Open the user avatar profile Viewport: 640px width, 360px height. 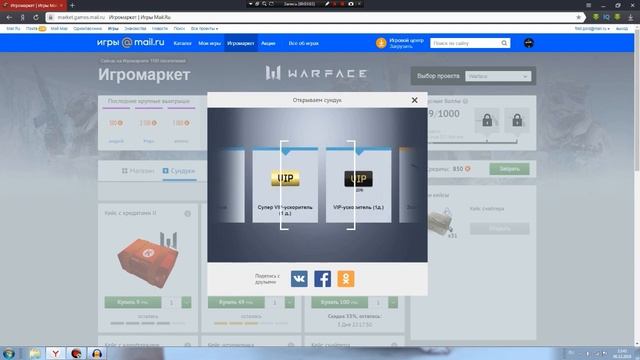point(529,43)
